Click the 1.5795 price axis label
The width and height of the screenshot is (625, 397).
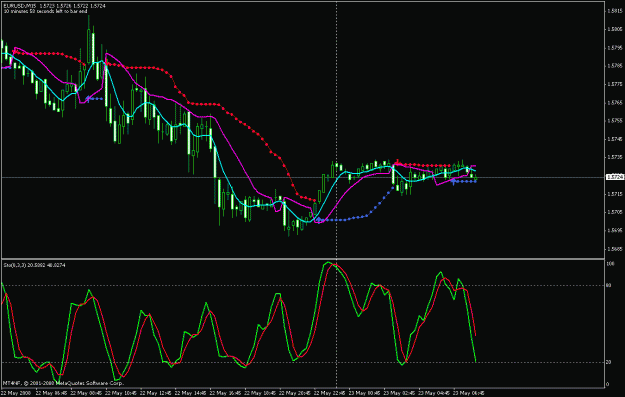point(615,48)
